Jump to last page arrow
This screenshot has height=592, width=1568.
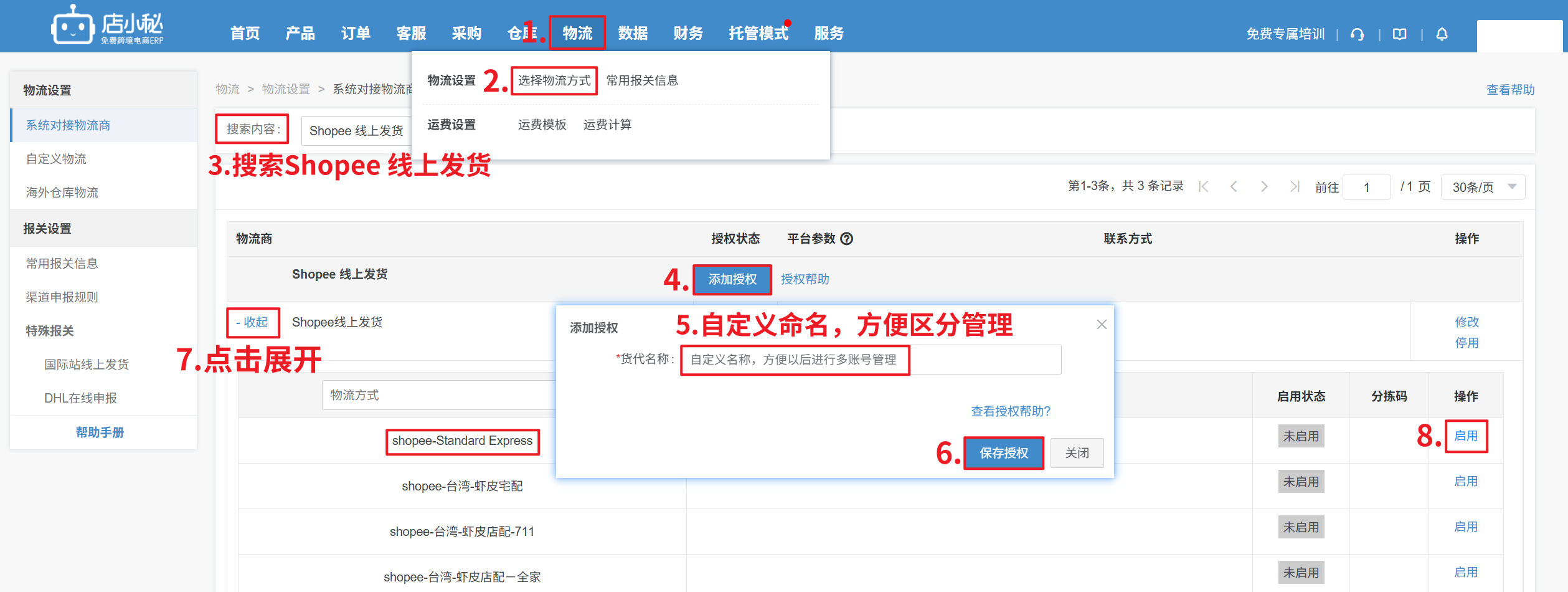tap(1295, 187)
